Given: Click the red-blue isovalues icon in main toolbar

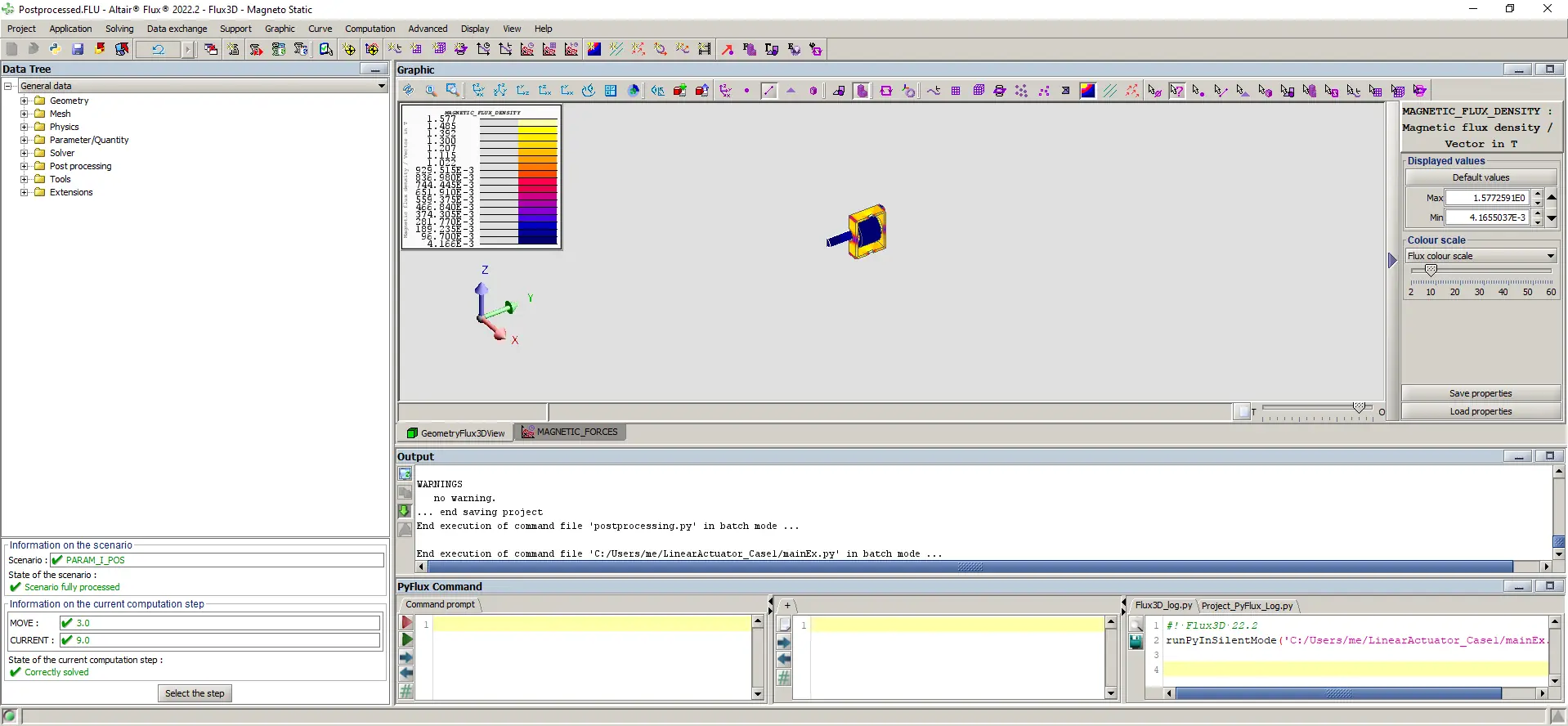Looking at the screenshot, I should (x=594, y=49).
